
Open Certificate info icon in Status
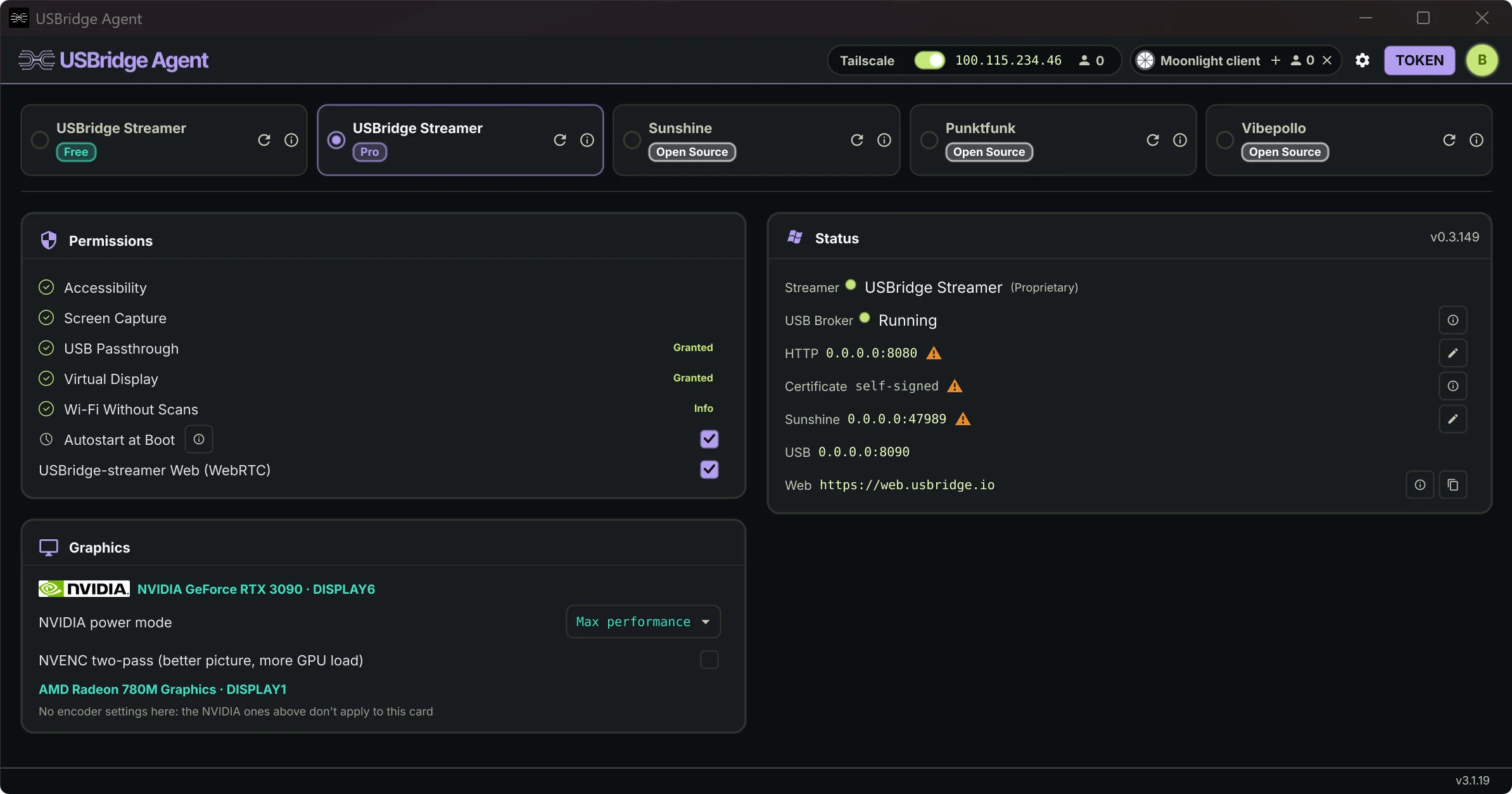[1453, 386]
